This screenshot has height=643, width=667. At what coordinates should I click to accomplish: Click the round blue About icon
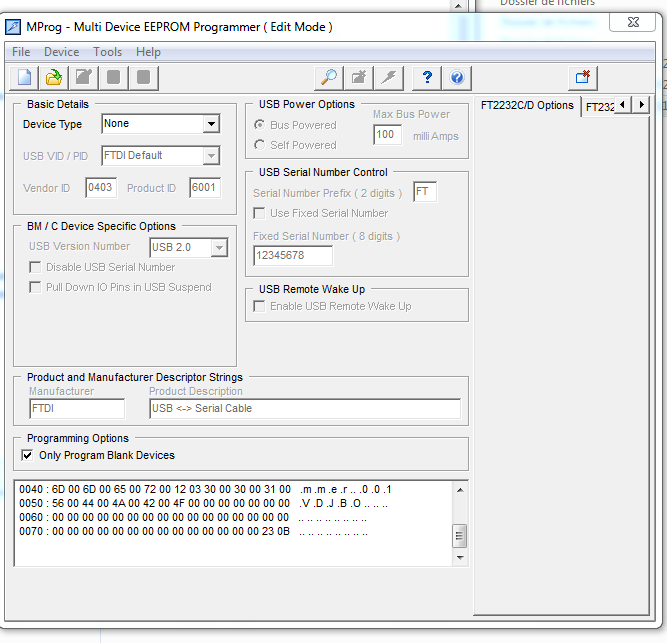[457, 78]
